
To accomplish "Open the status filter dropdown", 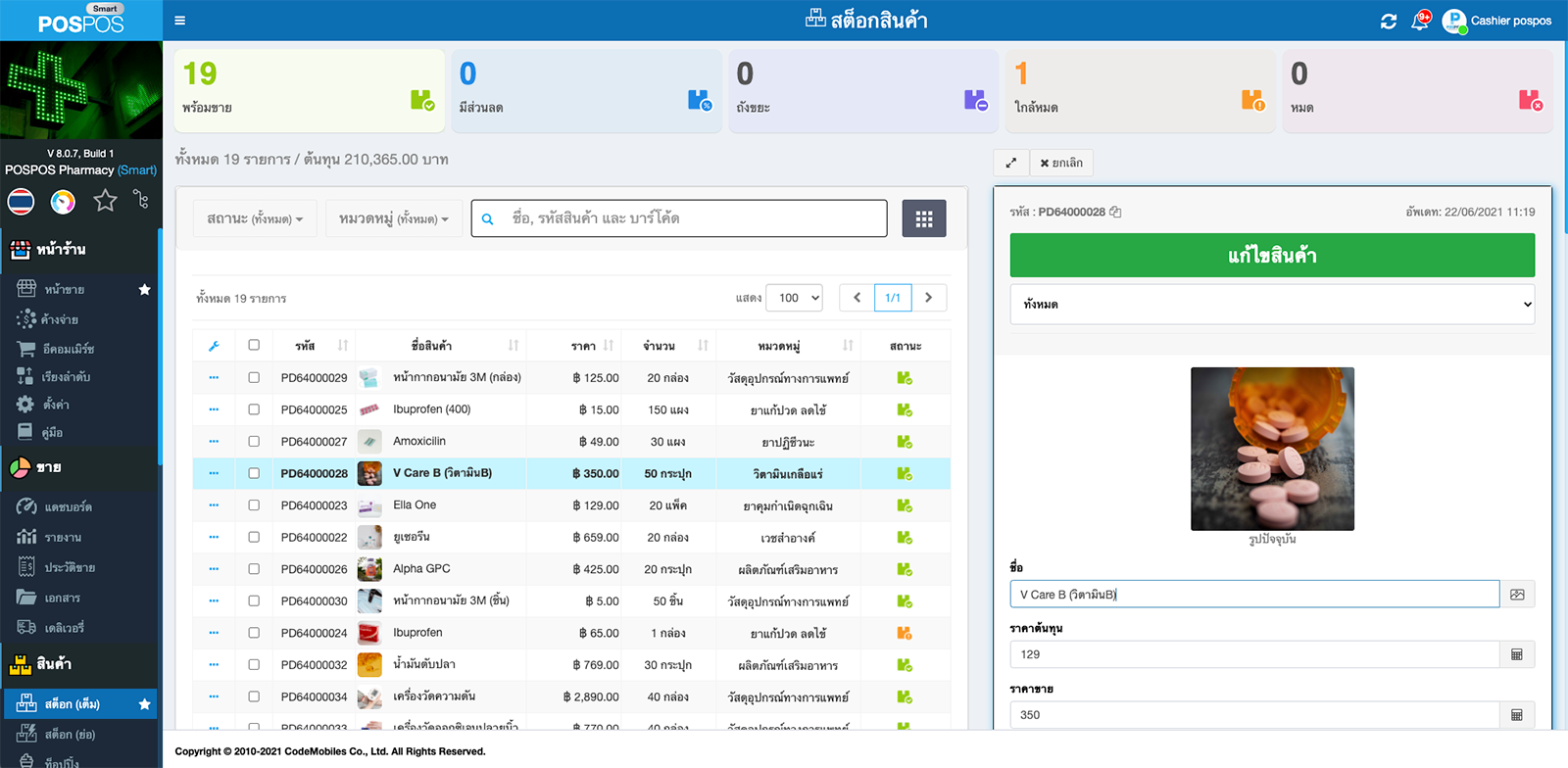I will [255, 218].
